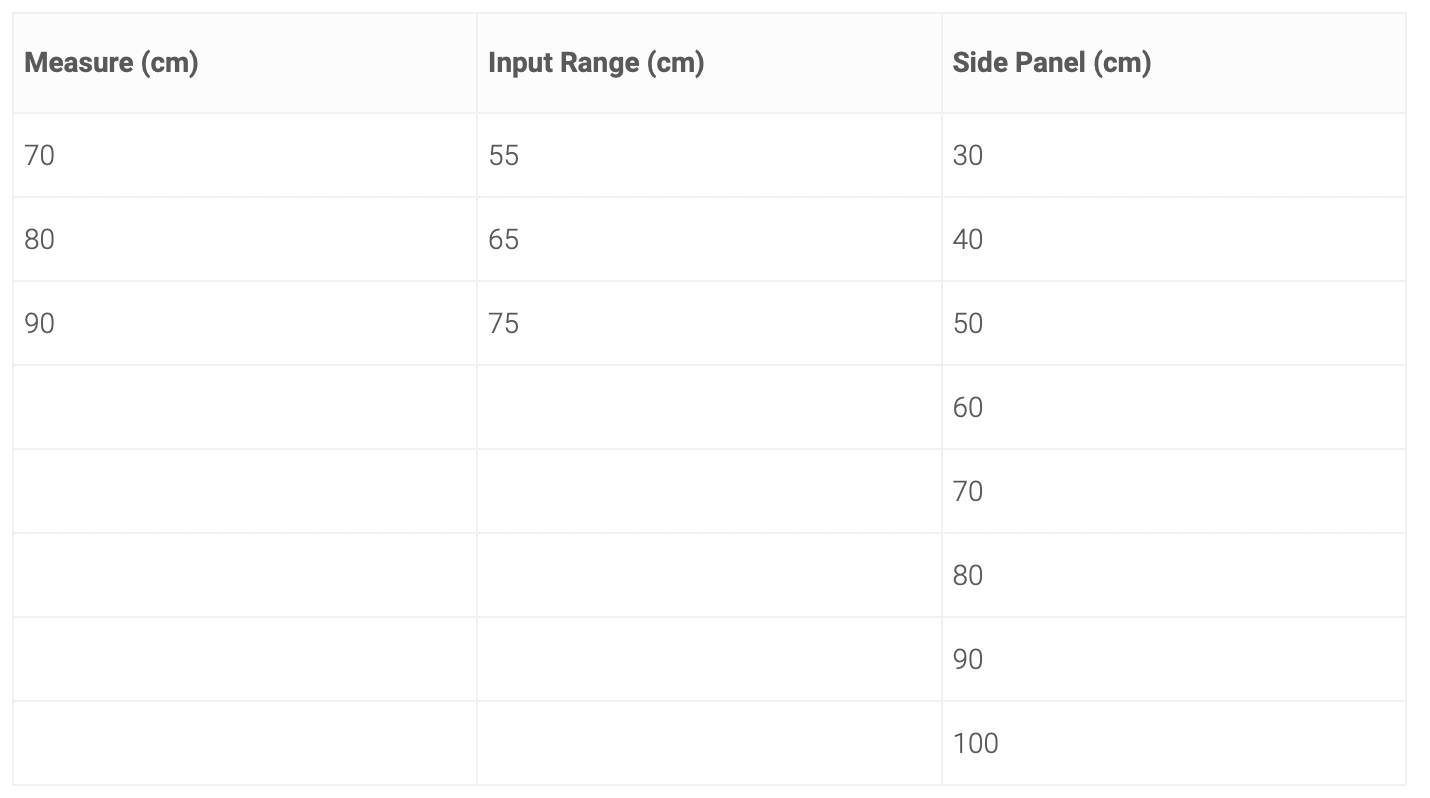
Task: Select the 65 cell in Input Range
Action: [x=709, y=239]
